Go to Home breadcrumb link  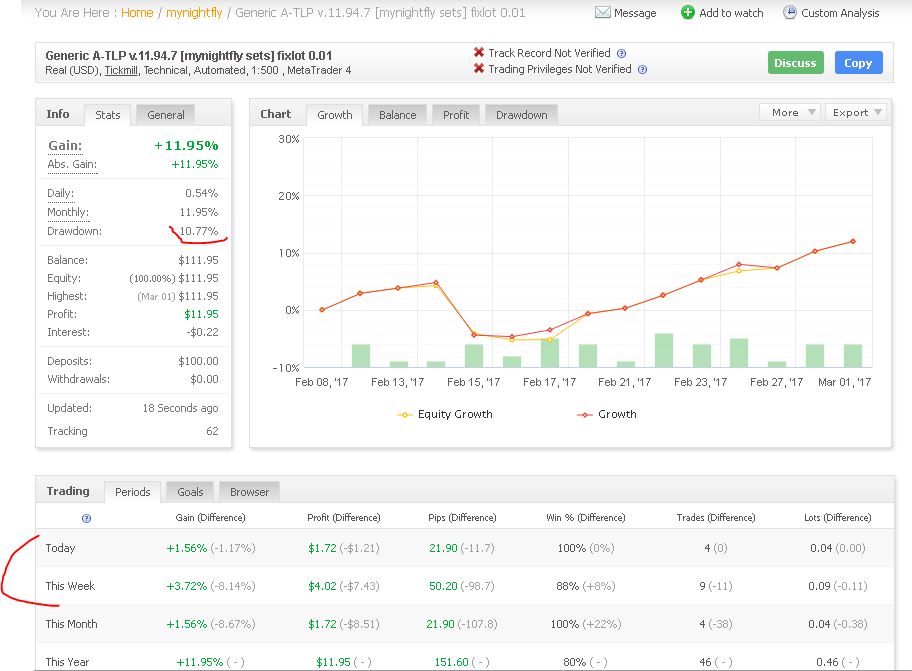(137, 13)
